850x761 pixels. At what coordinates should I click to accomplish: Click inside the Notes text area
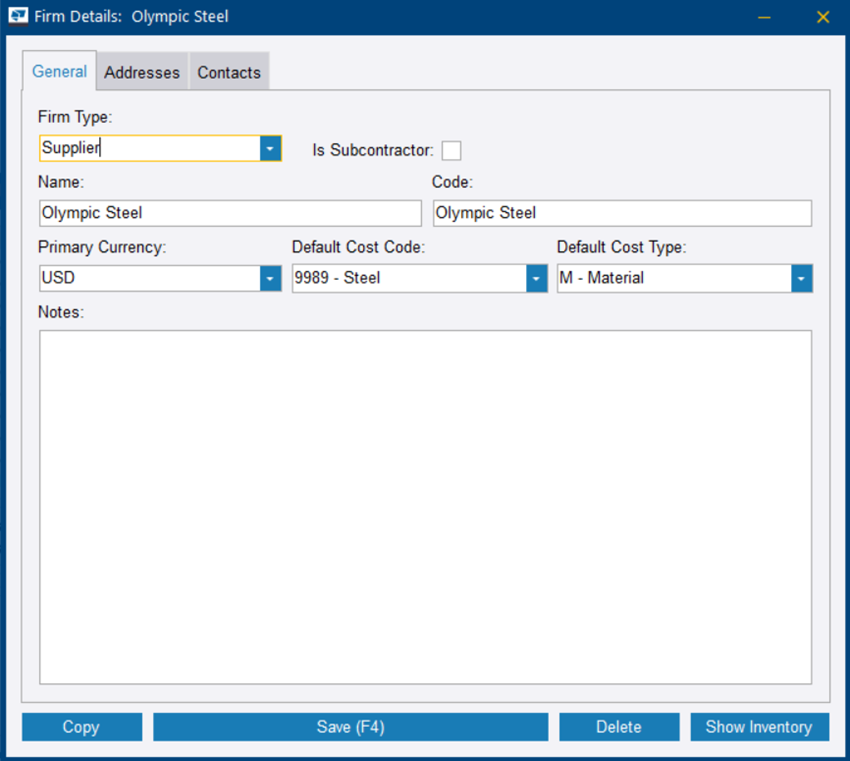[425, 506]
